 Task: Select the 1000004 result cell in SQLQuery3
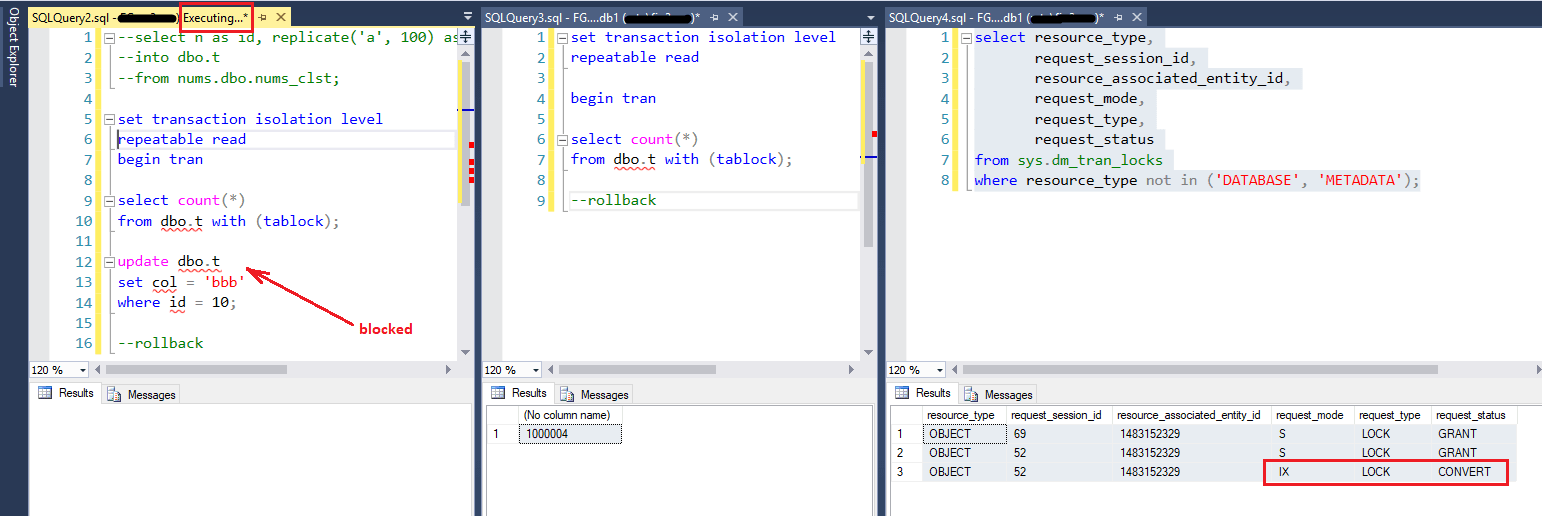point(571,434)
